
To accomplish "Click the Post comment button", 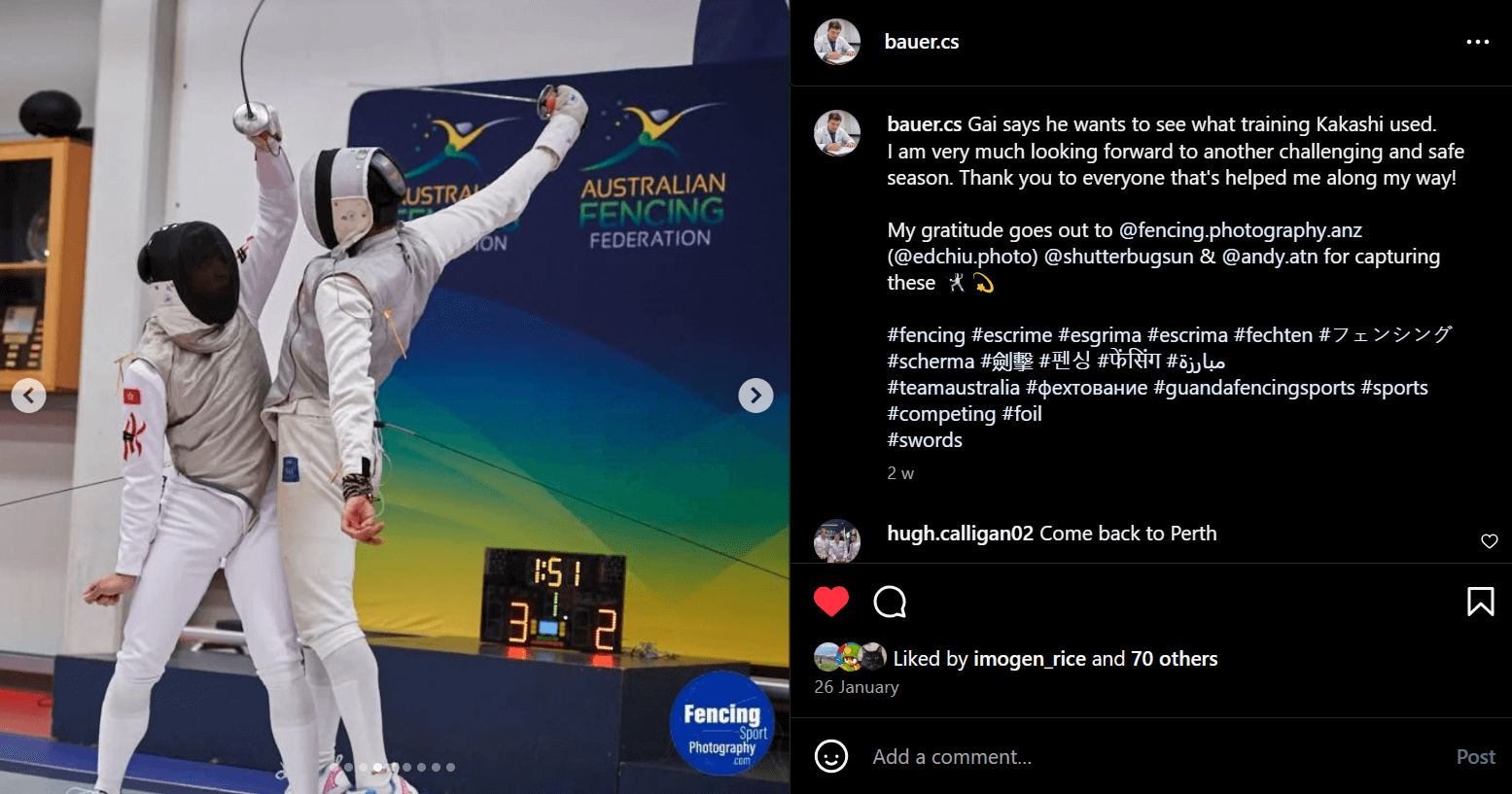I will 1475,756.
